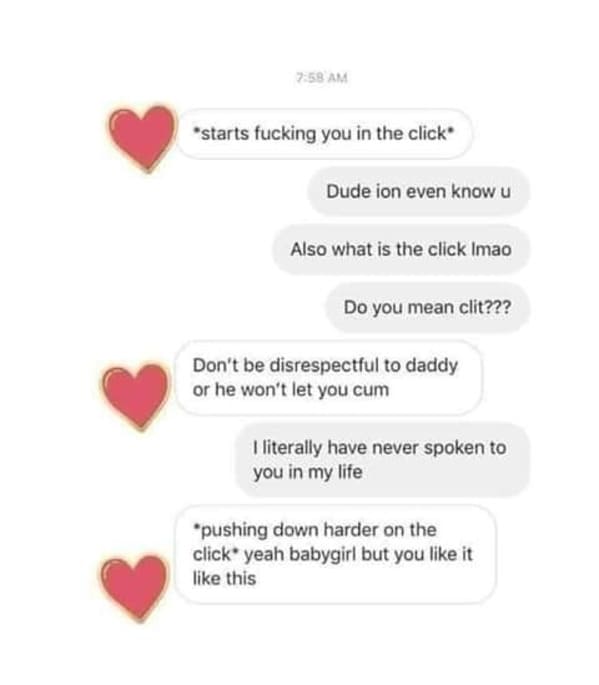The height and width of the screenshot is (685, 599).
Task: Tap the 'you in my life' text line
Action: pyautogui.click(x=308, y=472)
